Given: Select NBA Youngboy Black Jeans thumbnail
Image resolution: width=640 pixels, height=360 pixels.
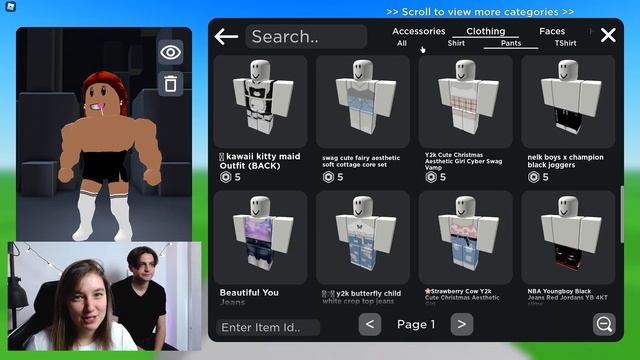Looking at the screenshot, I should point(568,237).
